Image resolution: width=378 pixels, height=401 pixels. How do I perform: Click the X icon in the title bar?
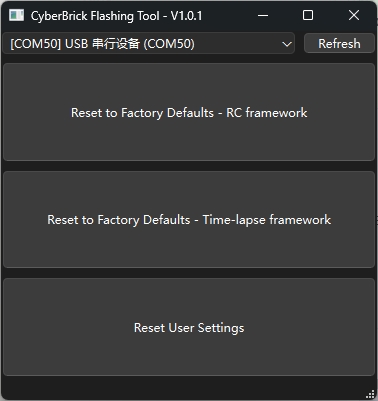pos(354,15)
